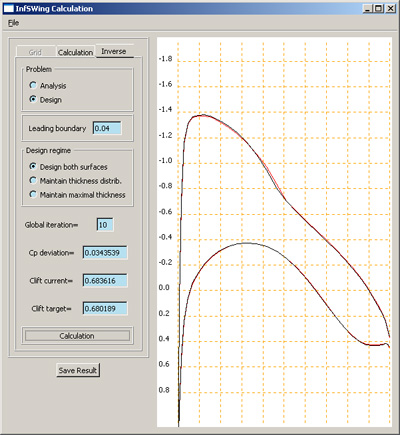Click the Leading boundary input field
The height and width of the screenshot is (435, 400).
[107, 128]
